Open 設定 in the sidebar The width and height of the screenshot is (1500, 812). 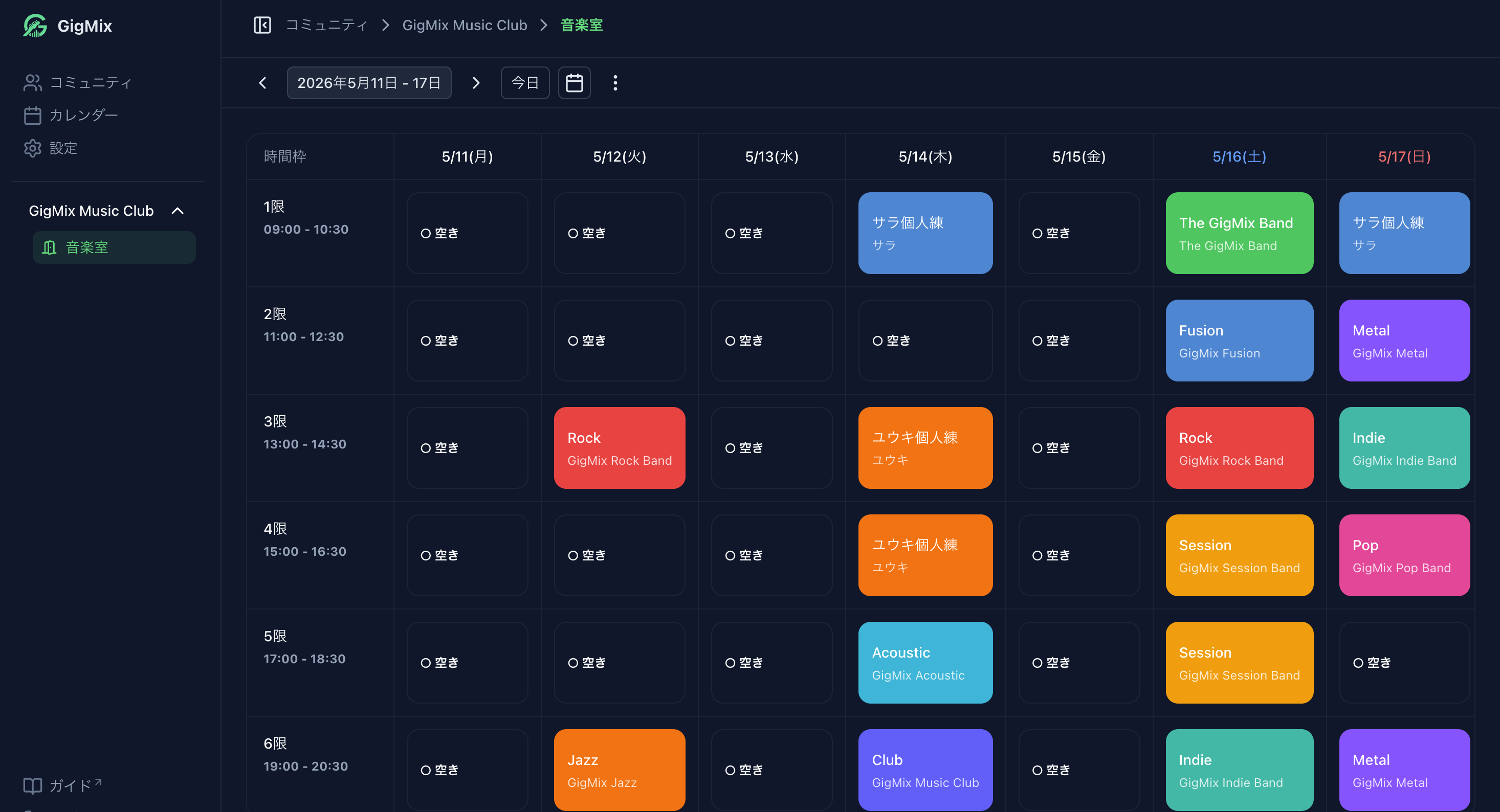(x=51, y=148)
